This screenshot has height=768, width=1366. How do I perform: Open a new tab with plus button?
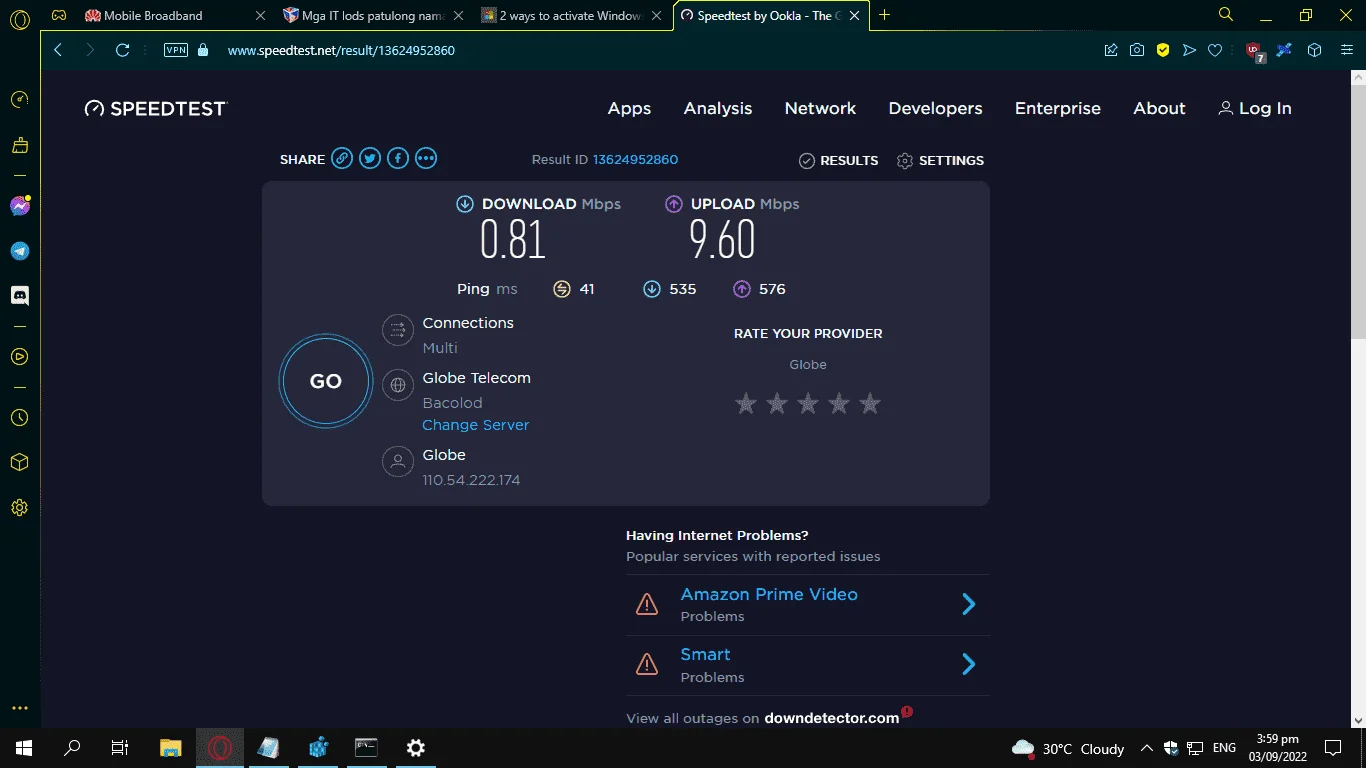884,15
